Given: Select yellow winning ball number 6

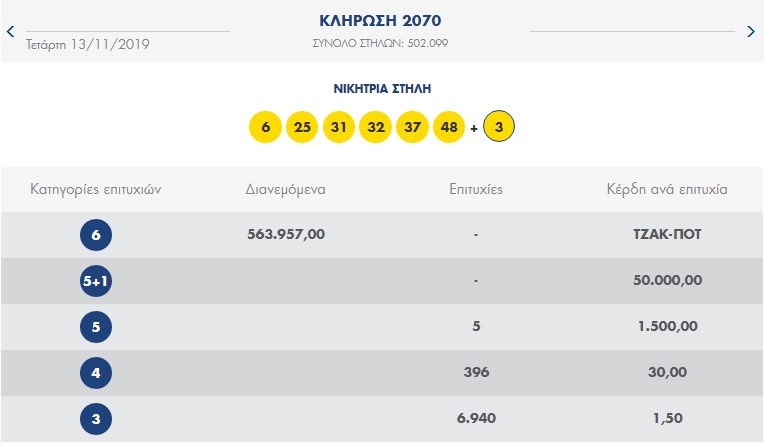Looking at the screenshot, I should 266,127.
